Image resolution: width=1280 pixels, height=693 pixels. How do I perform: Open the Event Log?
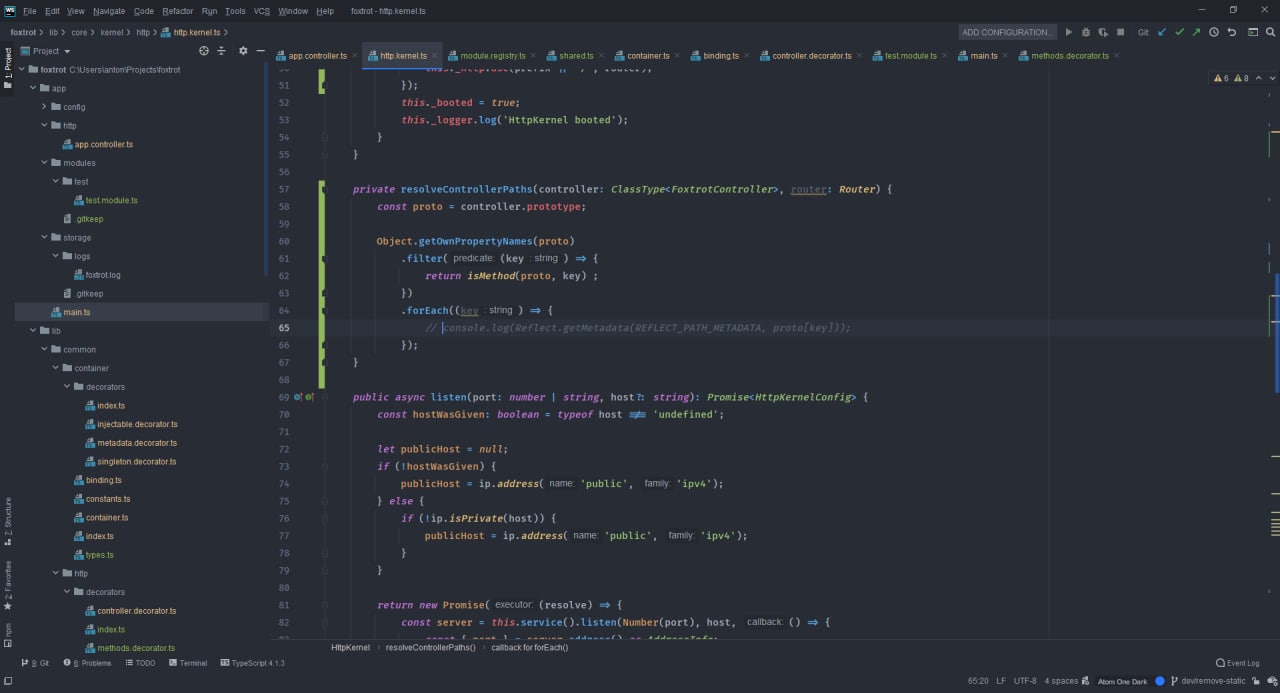1238,663
